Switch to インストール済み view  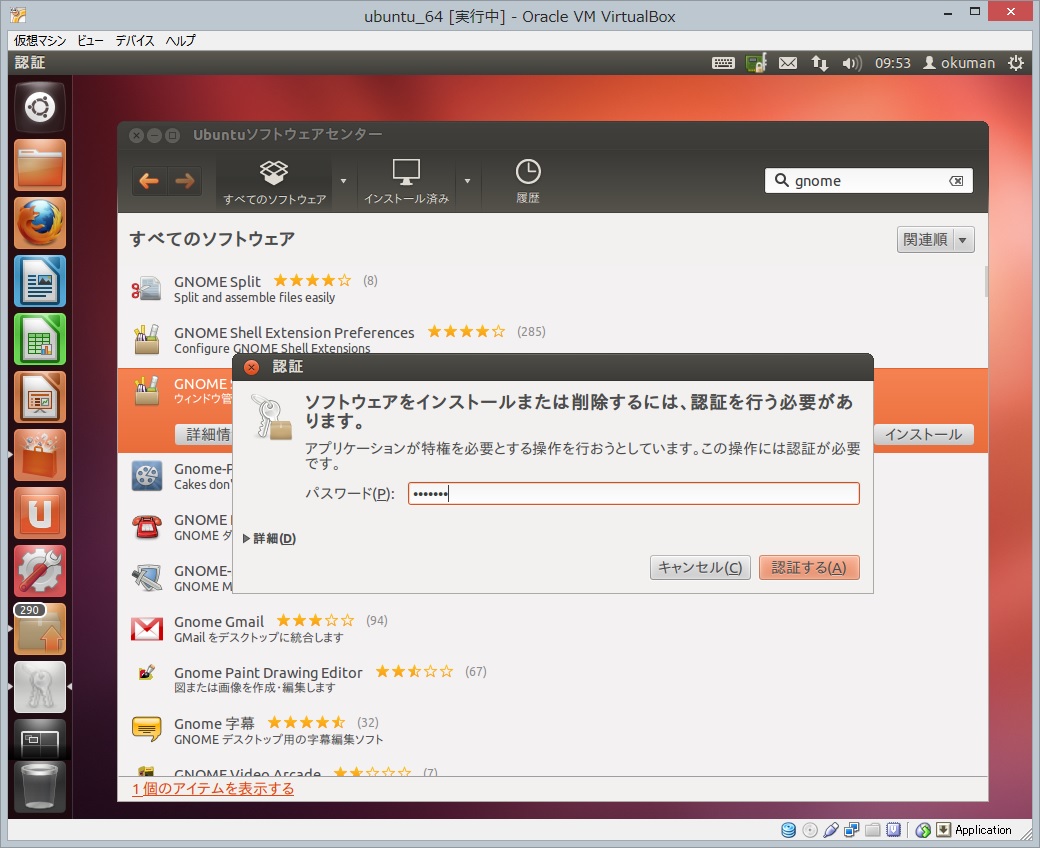tap(406, 181)
